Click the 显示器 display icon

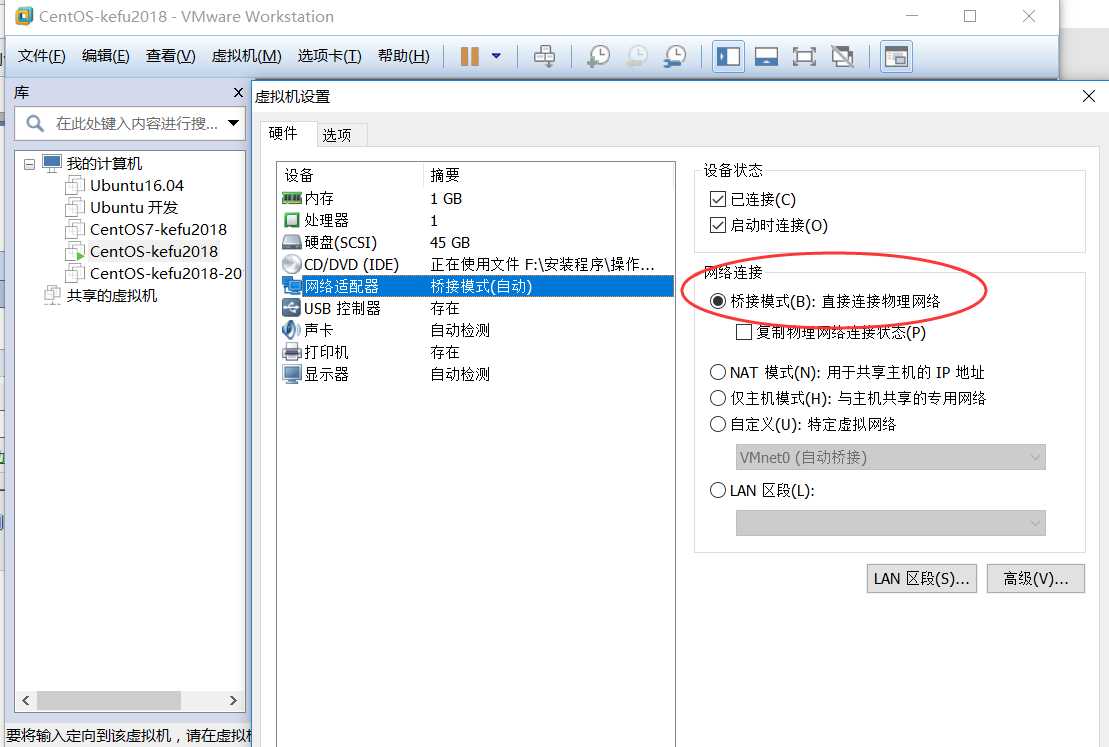click(x=291, y=374)
